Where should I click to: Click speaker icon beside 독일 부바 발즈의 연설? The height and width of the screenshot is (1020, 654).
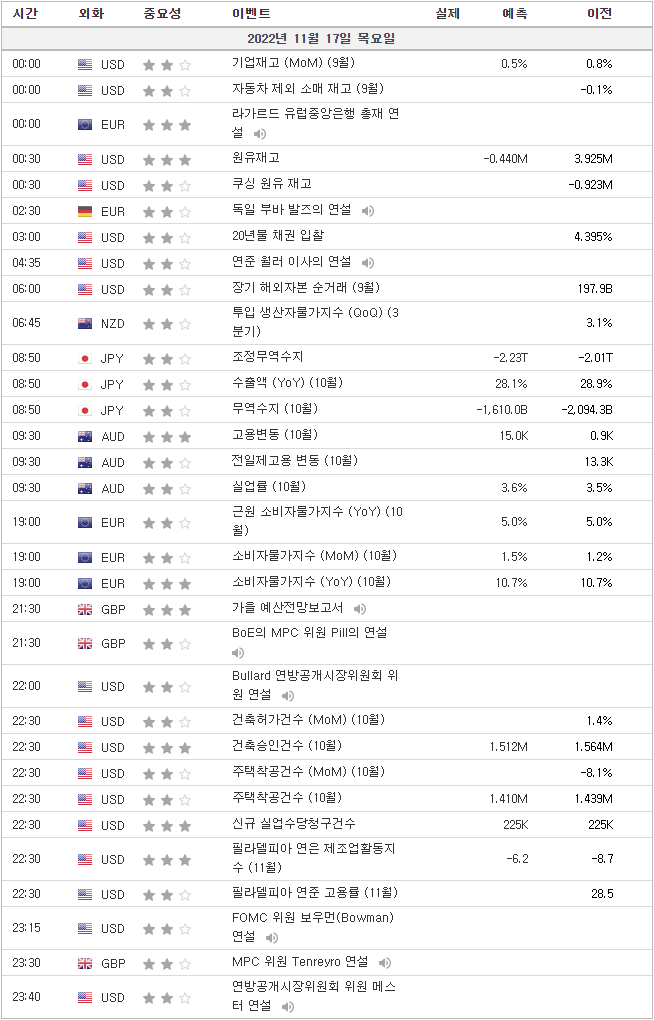coord(368,211)
